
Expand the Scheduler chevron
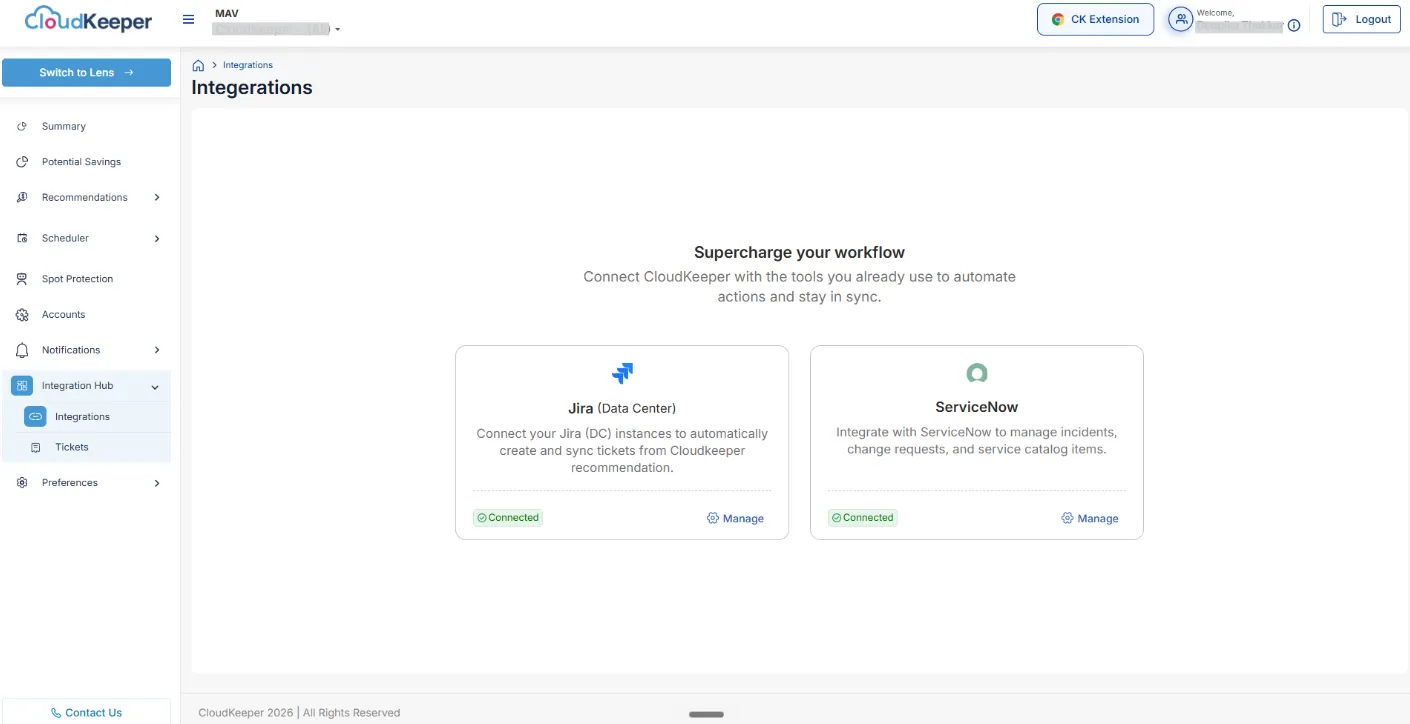(x=157, y=238)
